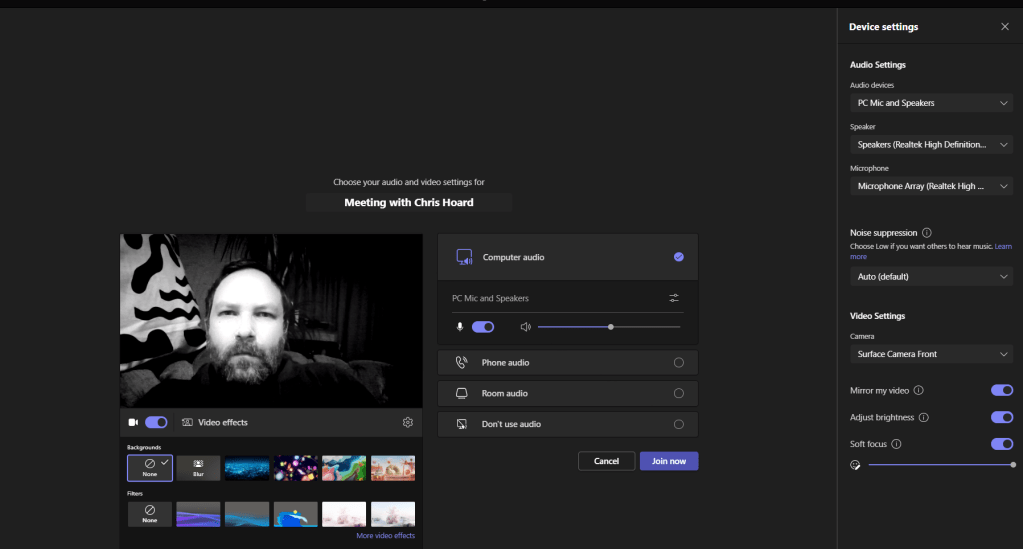
Task: Open the Noise suppression dropdown
Action: [931, 276]
